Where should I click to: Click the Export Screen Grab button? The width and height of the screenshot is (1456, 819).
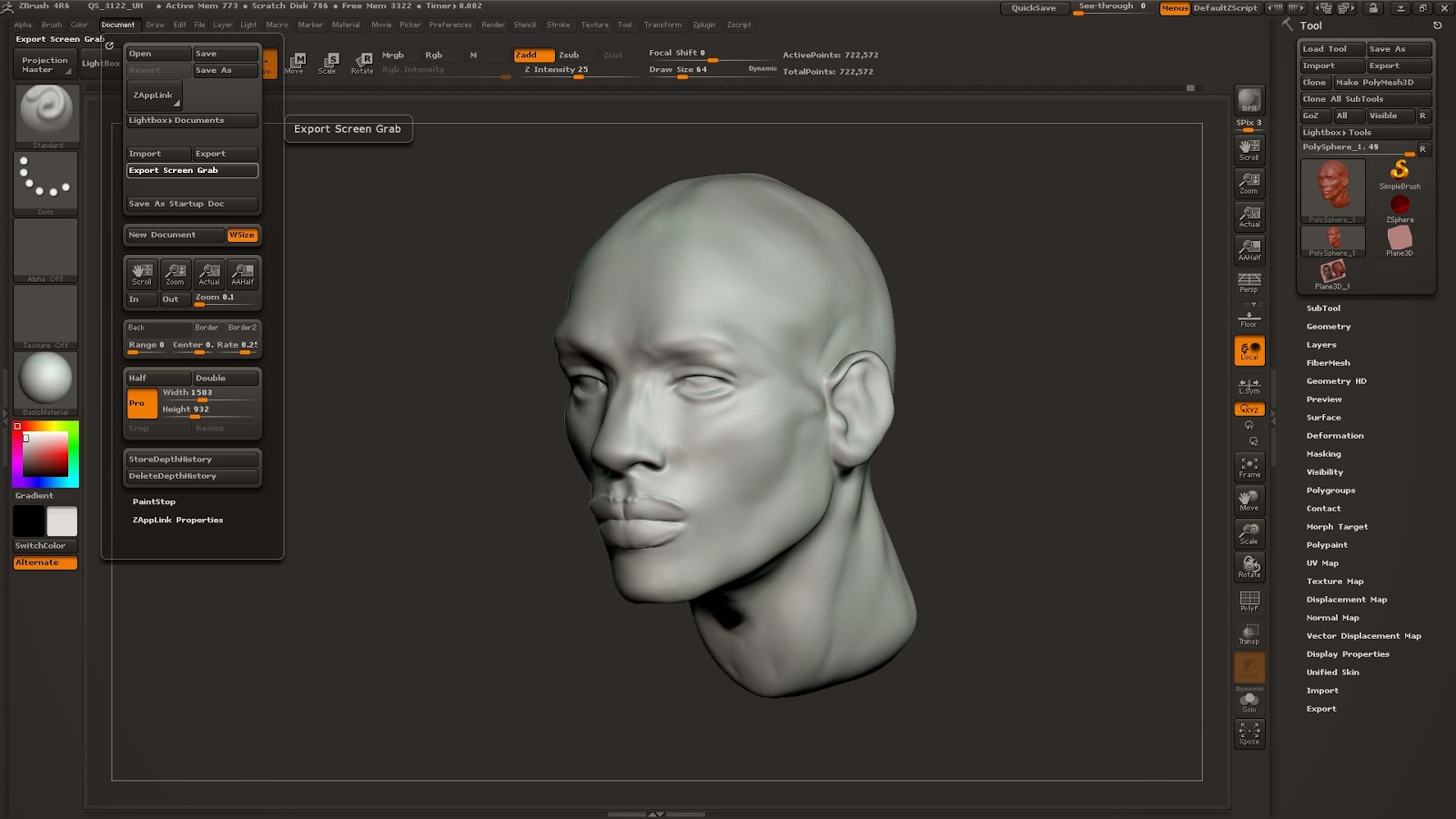192,170
